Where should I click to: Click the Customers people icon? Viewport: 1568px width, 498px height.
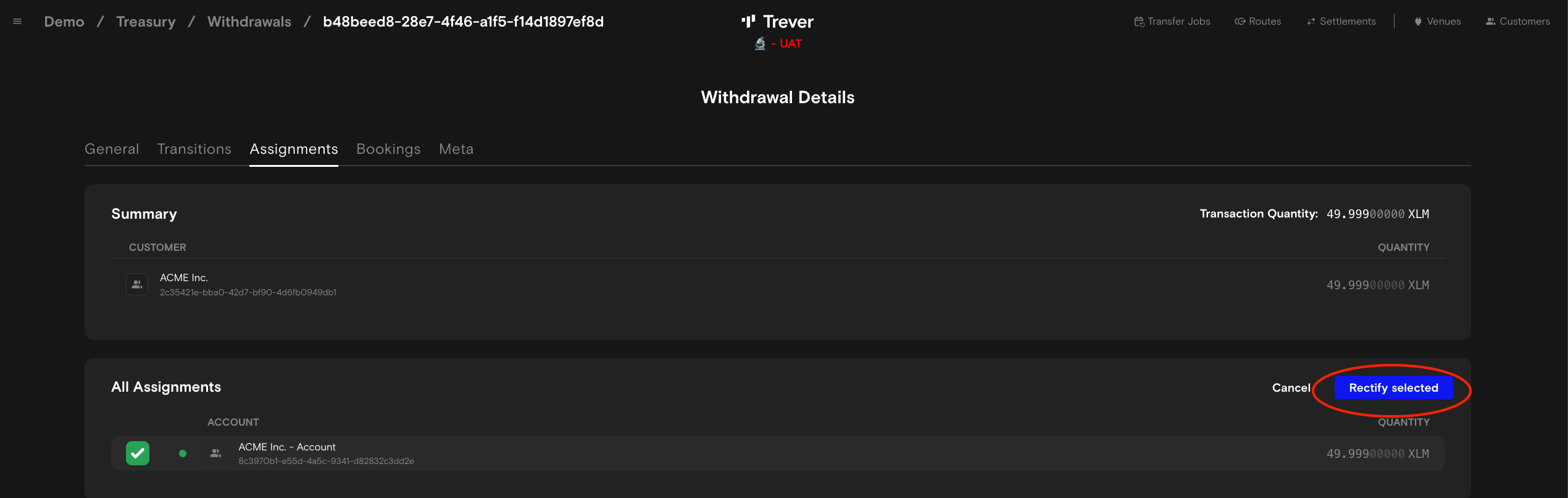(x=1490, y=22)
